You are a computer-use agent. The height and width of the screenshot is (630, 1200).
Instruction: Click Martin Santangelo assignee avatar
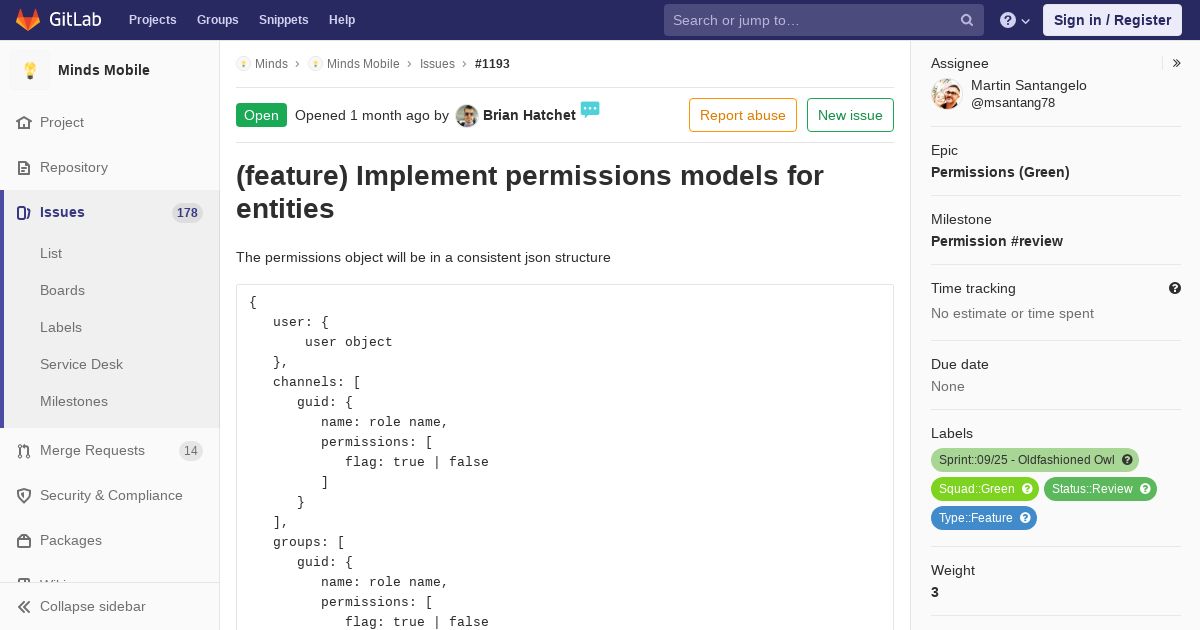coord(946,94)
